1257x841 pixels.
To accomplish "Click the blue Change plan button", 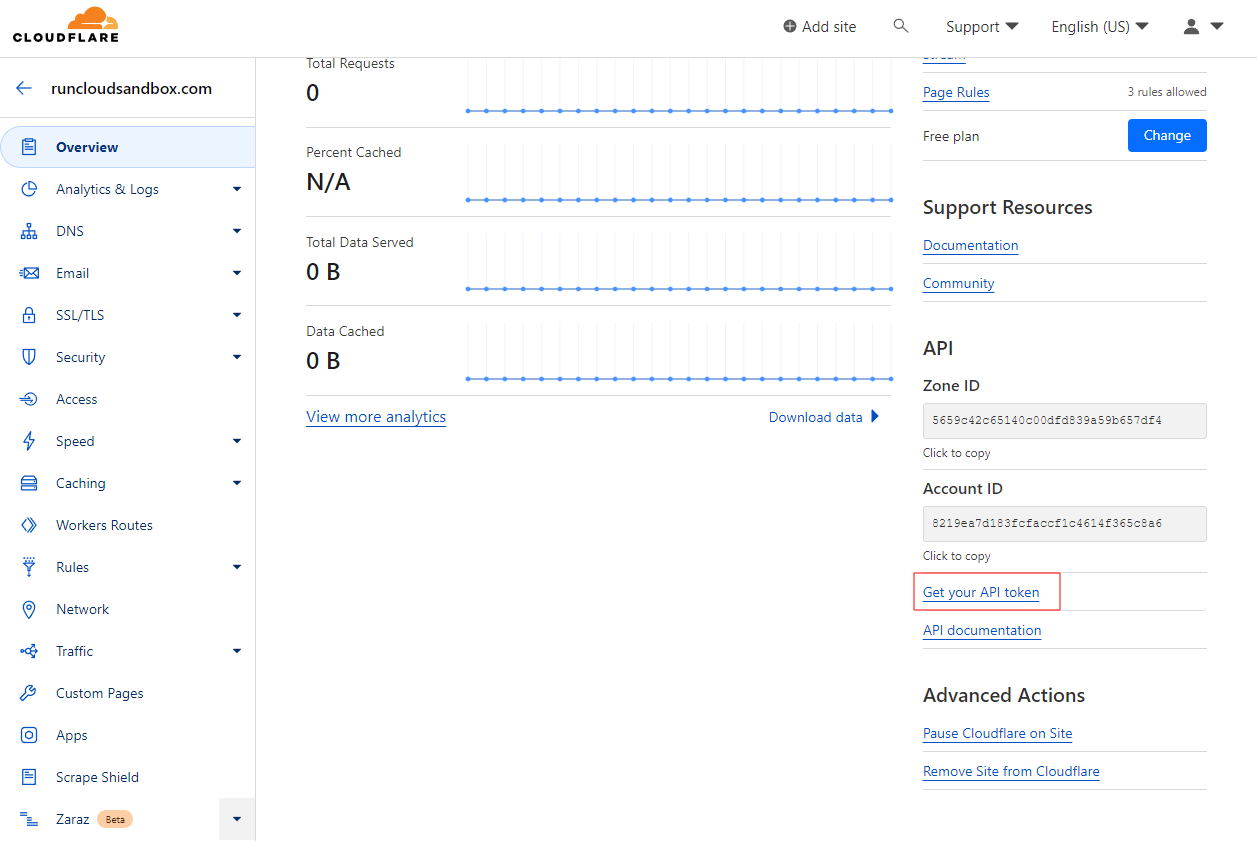I will click(1167, 135).
